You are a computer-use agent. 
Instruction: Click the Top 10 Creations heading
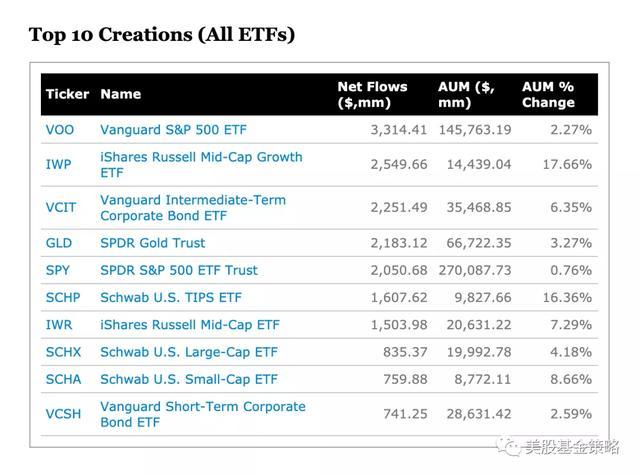click(161, 35)
